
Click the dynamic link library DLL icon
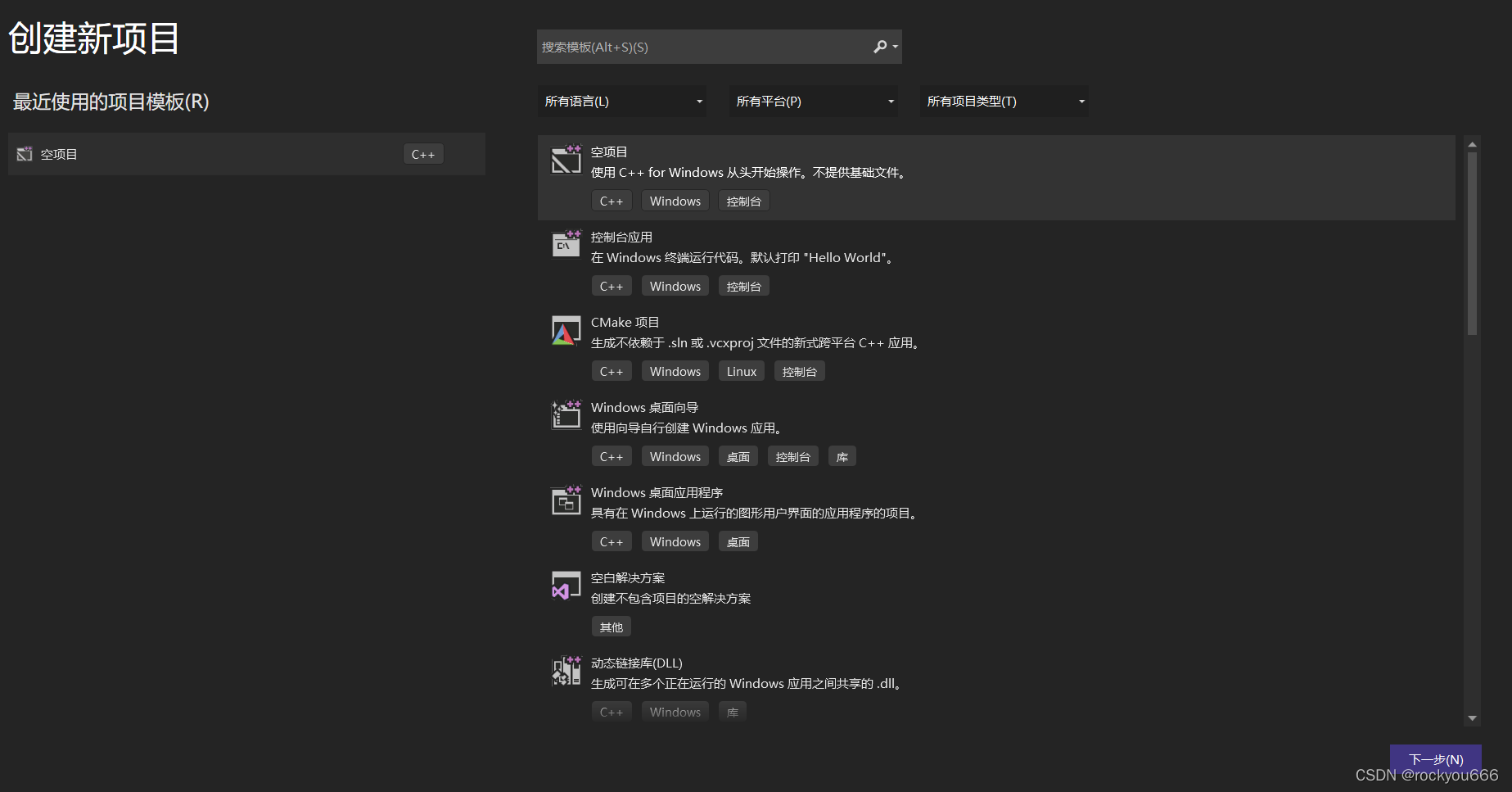coord(566,670)
